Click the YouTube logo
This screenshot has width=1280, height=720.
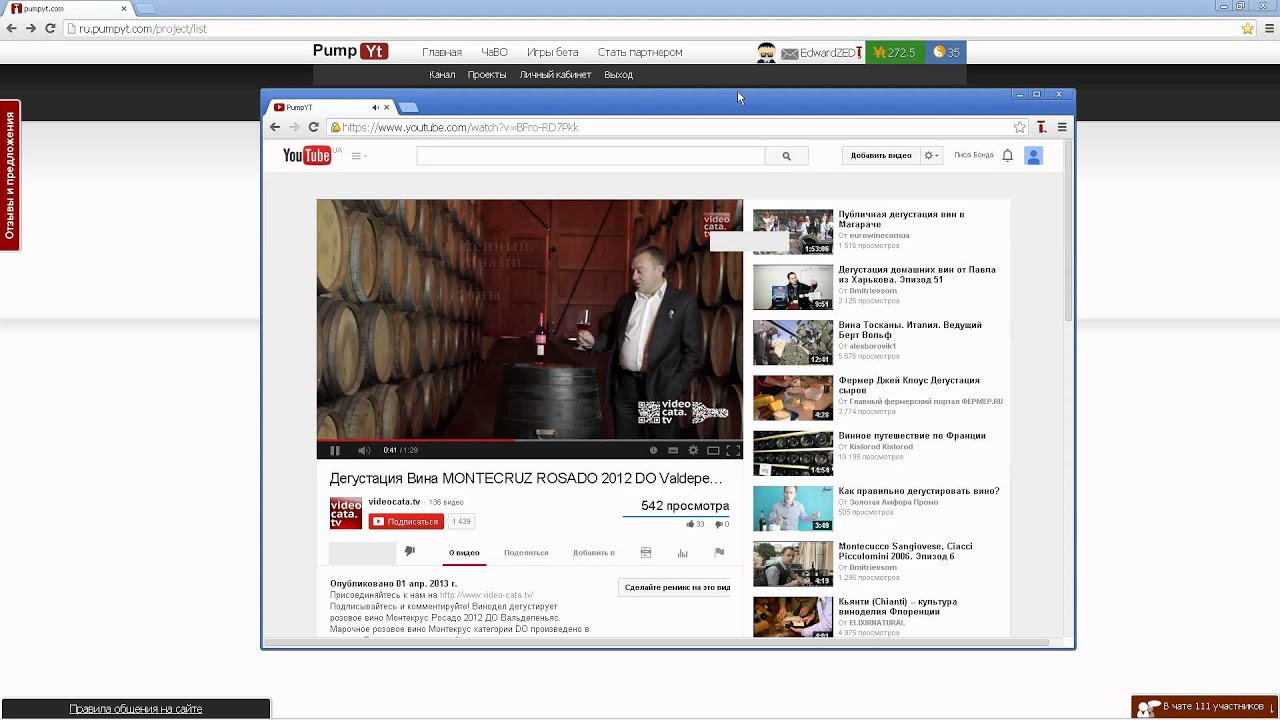[306, 155]
